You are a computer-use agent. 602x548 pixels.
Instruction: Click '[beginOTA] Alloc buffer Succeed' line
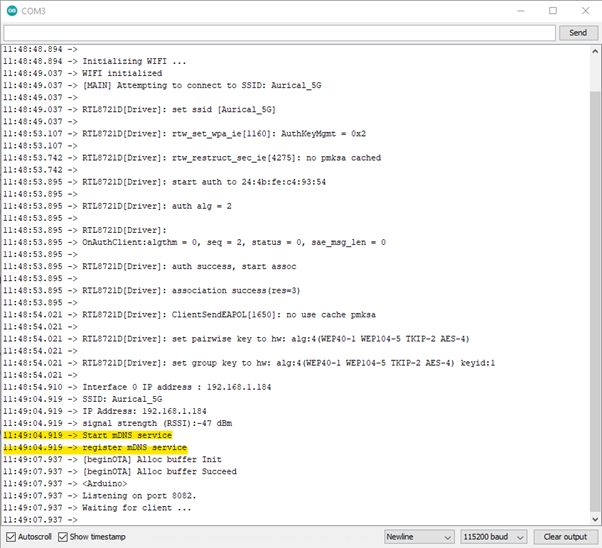point(120,471)
